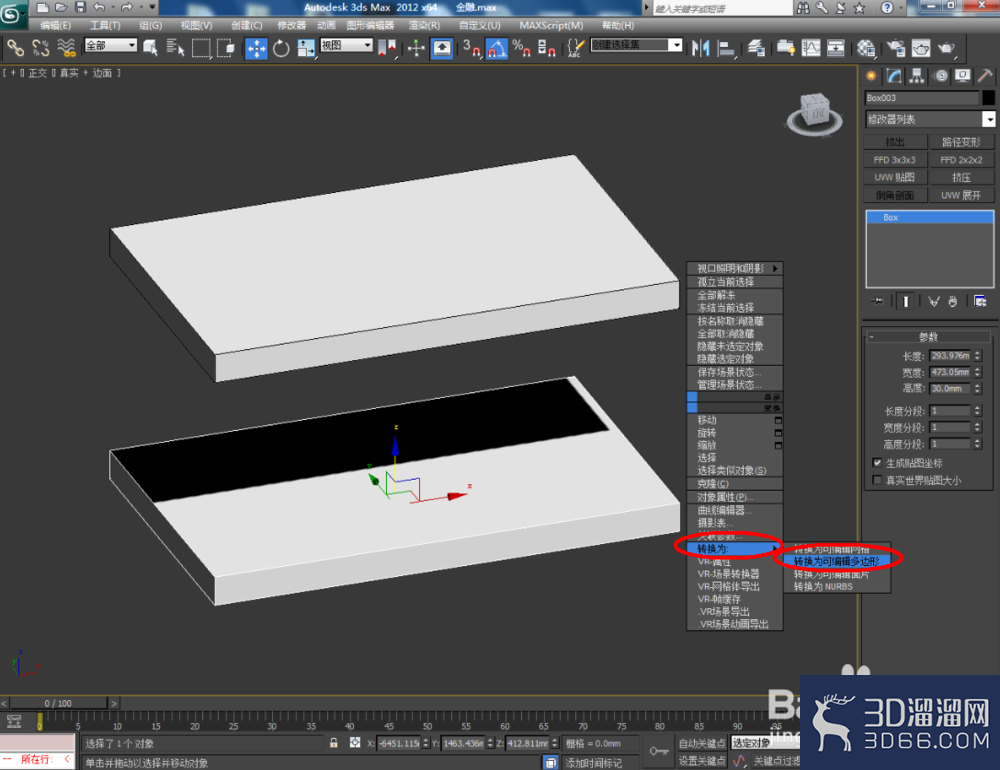This screenshot has height=770, width=1000.
Task: Open the Schematic View toolbar icon
Action: click(835, 48)
